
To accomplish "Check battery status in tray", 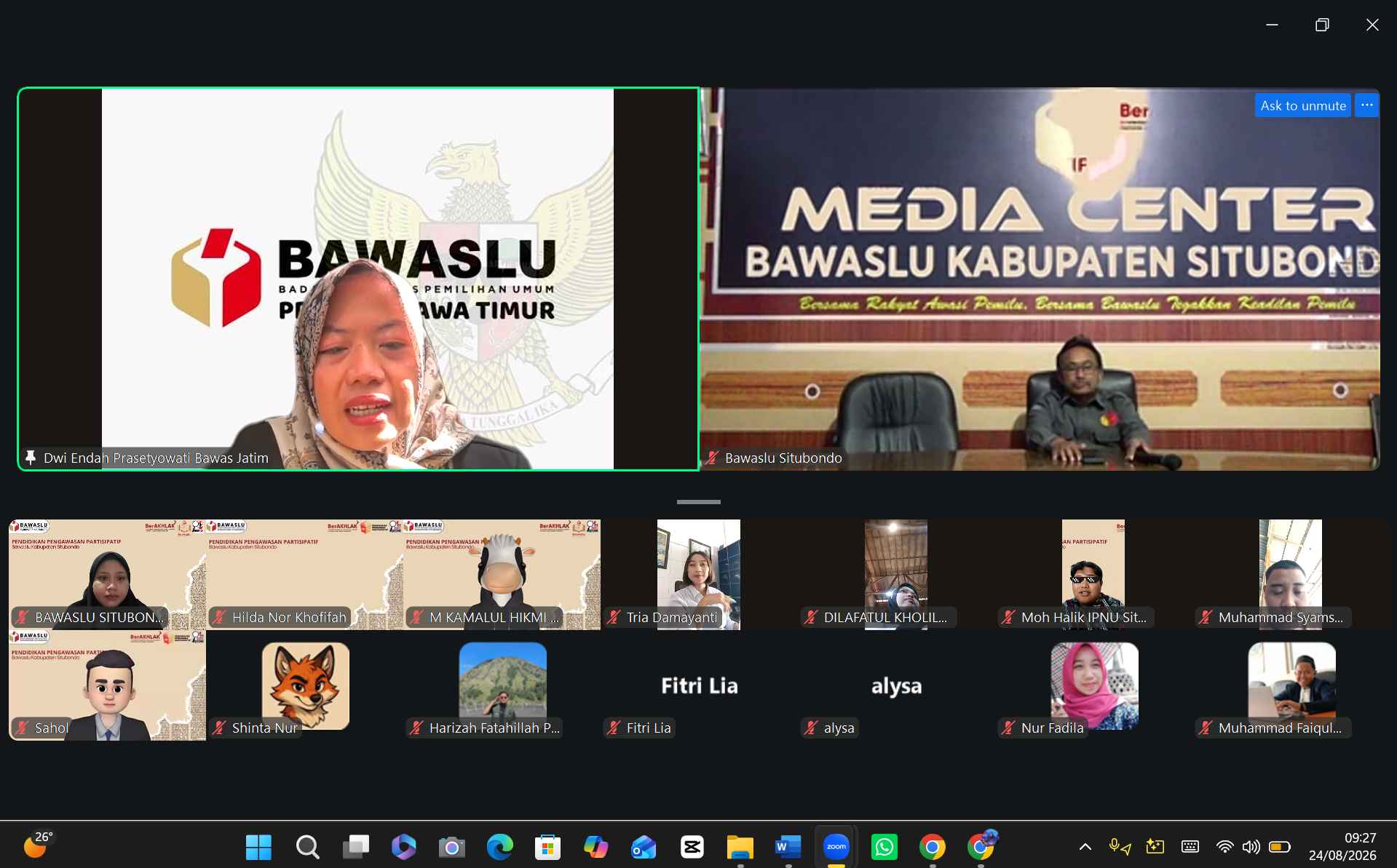I will [1279, 847].
